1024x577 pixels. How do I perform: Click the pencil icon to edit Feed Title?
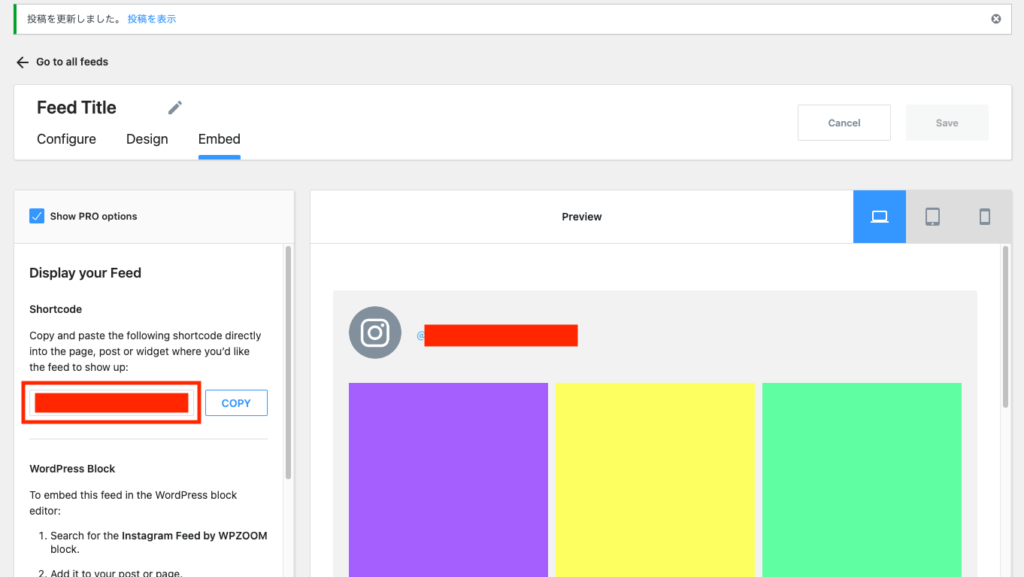[175, 108]
